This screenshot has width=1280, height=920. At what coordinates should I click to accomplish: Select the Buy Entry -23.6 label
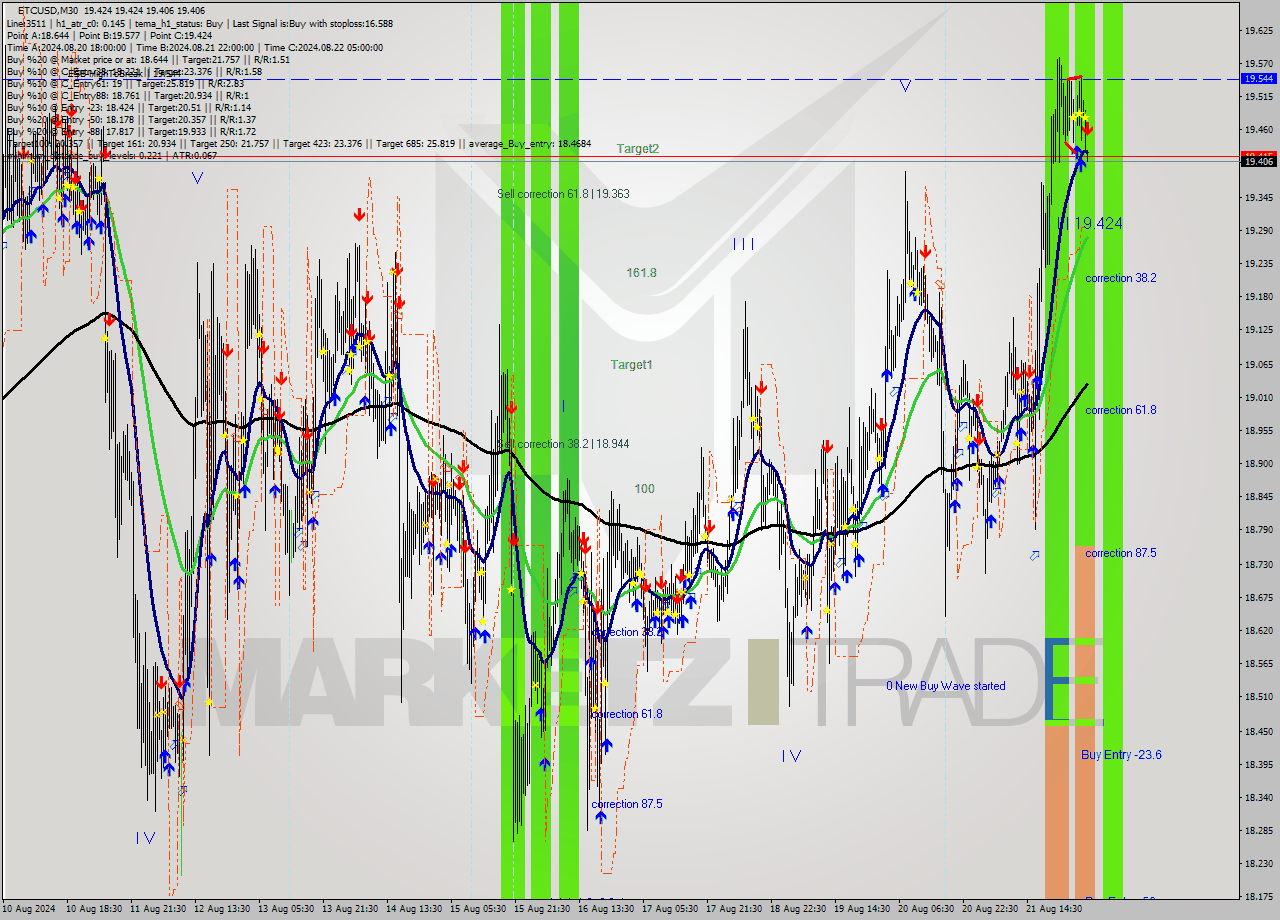(x=1121, y=755)
